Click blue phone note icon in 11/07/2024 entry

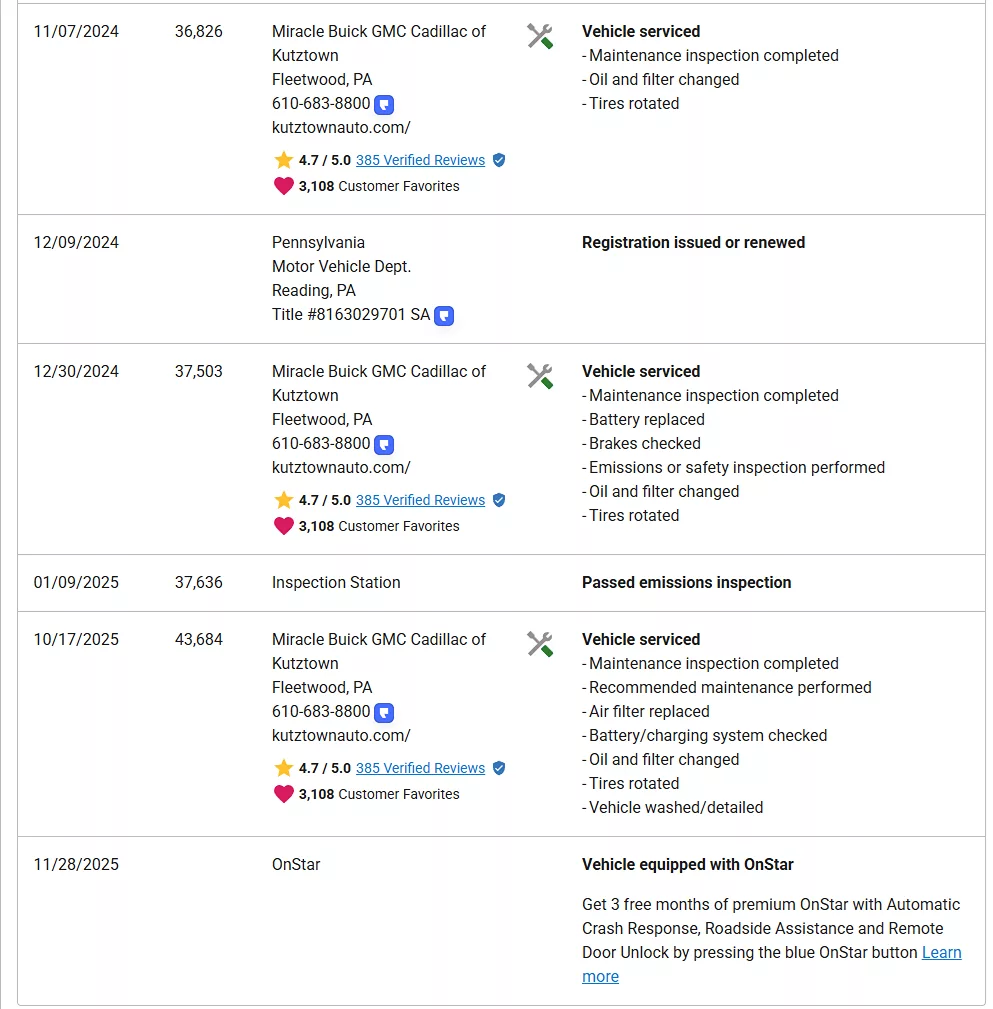pos(384,104)
